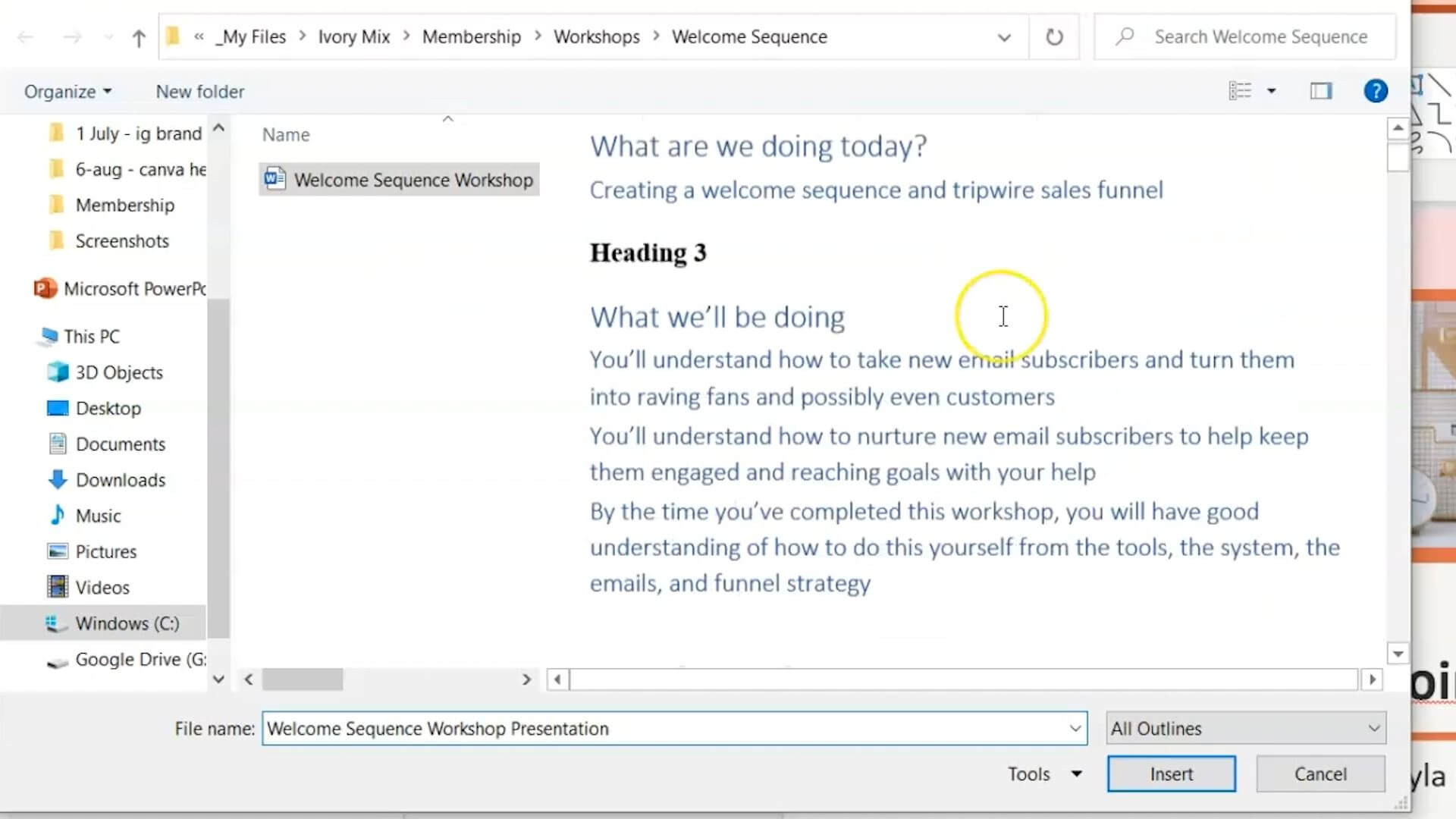Select the New folder menu item
1456x819 pixels.
tap(200, 91)
